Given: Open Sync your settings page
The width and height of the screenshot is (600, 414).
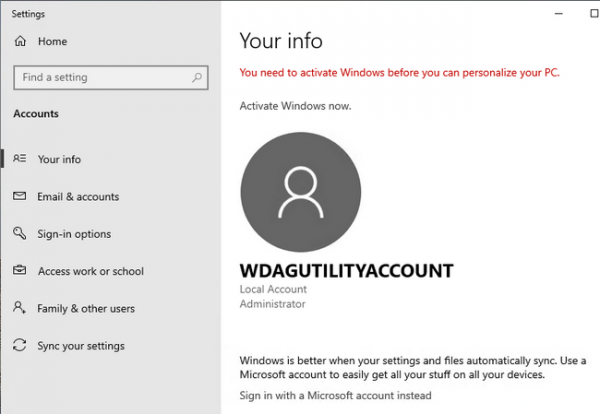Looking at the screenshot, I should click(110, 346).
